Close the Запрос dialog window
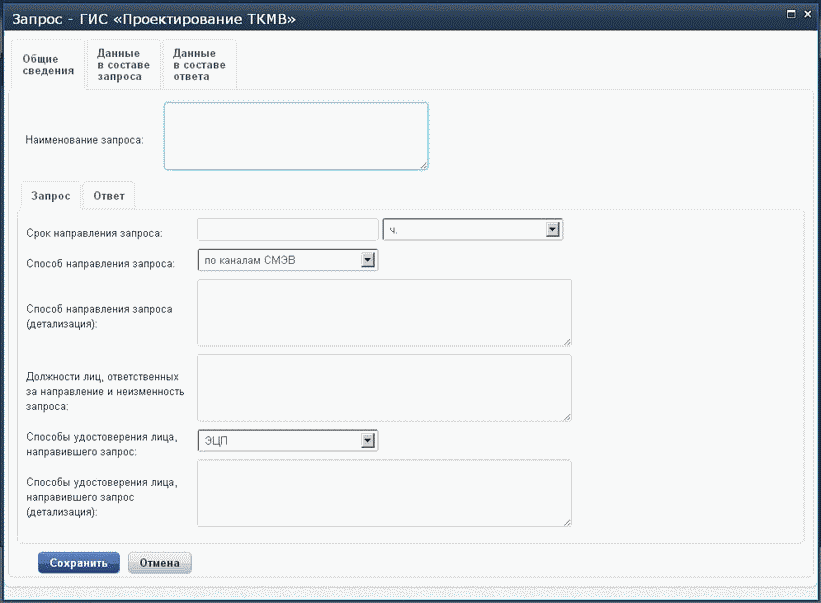Viewport: 821px width, 603px height. point(807,14)
